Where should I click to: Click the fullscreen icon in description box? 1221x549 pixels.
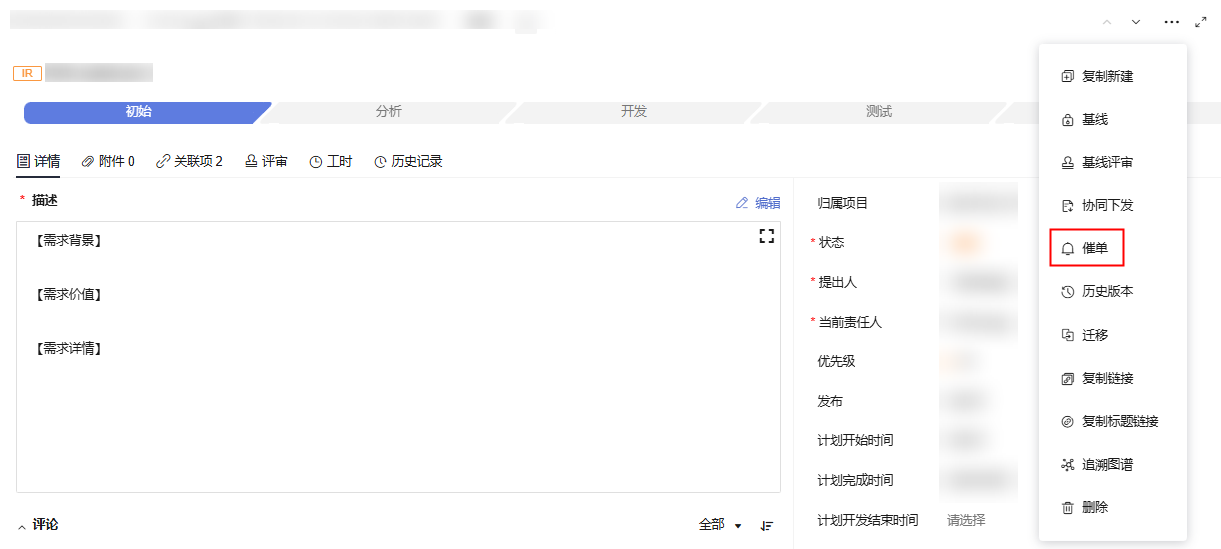(x=767, y=236)
